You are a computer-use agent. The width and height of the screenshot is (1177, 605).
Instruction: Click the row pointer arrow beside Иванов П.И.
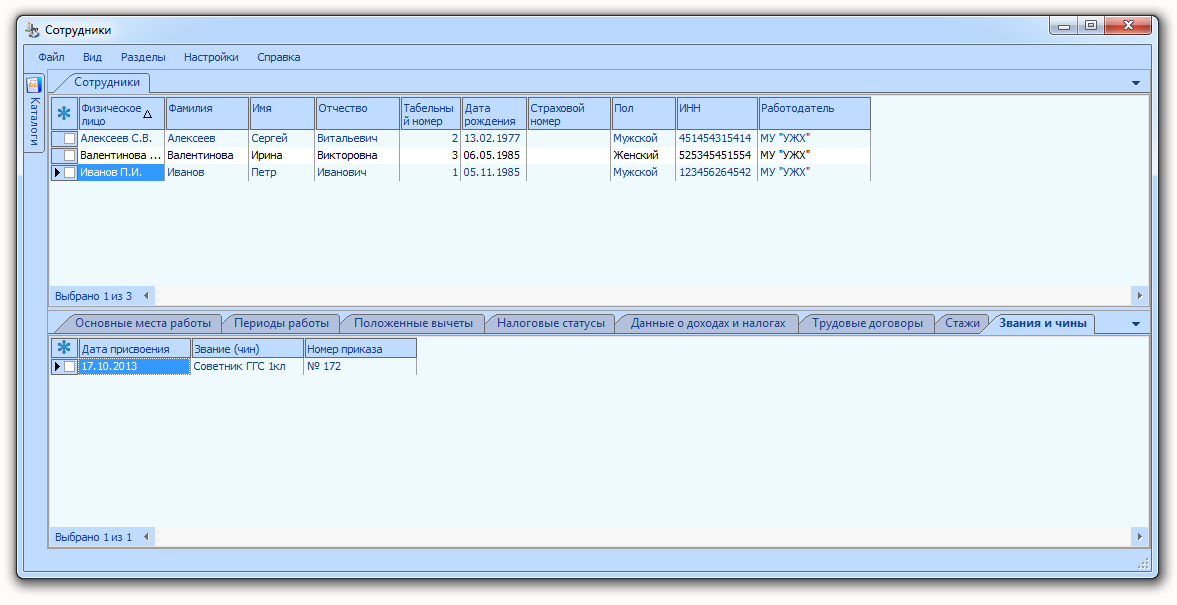pyautogui.click(x=57, y=172)
